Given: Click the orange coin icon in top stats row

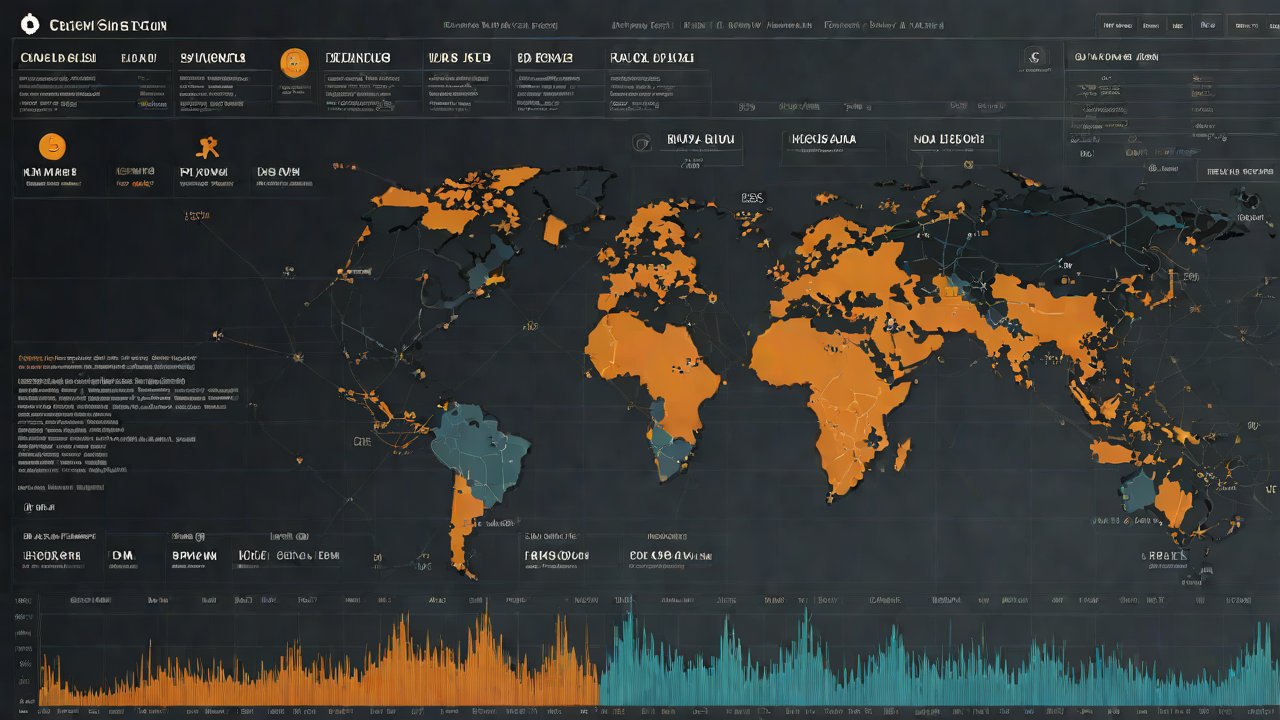Looking at the screenshot, I should pyautogui.click(x=294, y=62).
